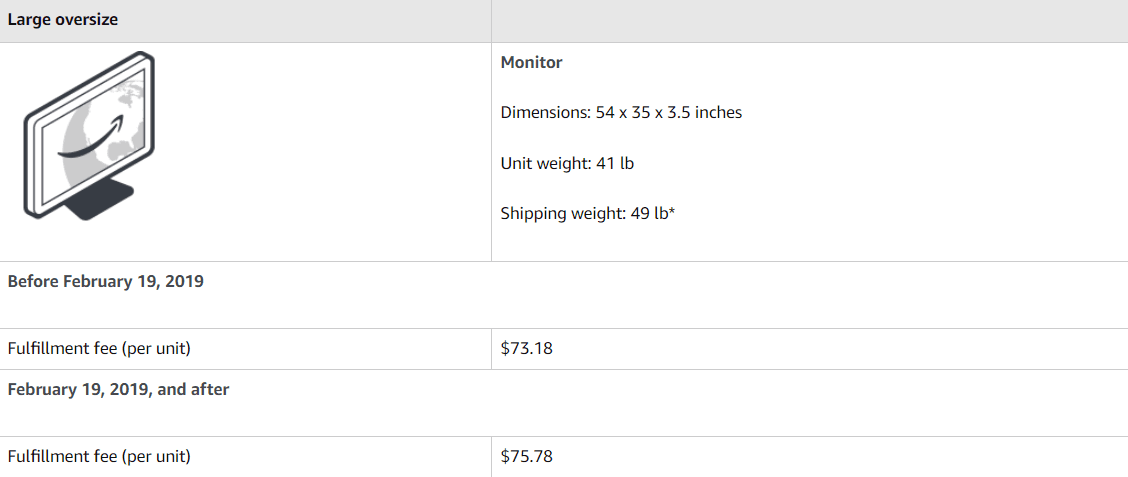
Task: Click empty header cell right of Large oversize
Action: (808, 20)
